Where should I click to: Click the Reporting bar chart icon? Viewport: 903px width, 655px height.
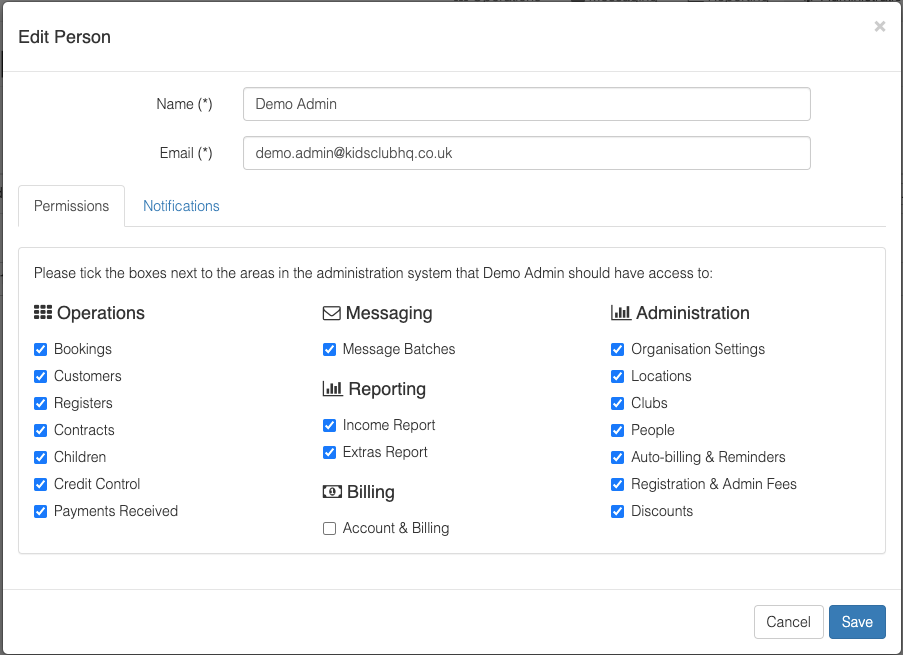point(332,389)
